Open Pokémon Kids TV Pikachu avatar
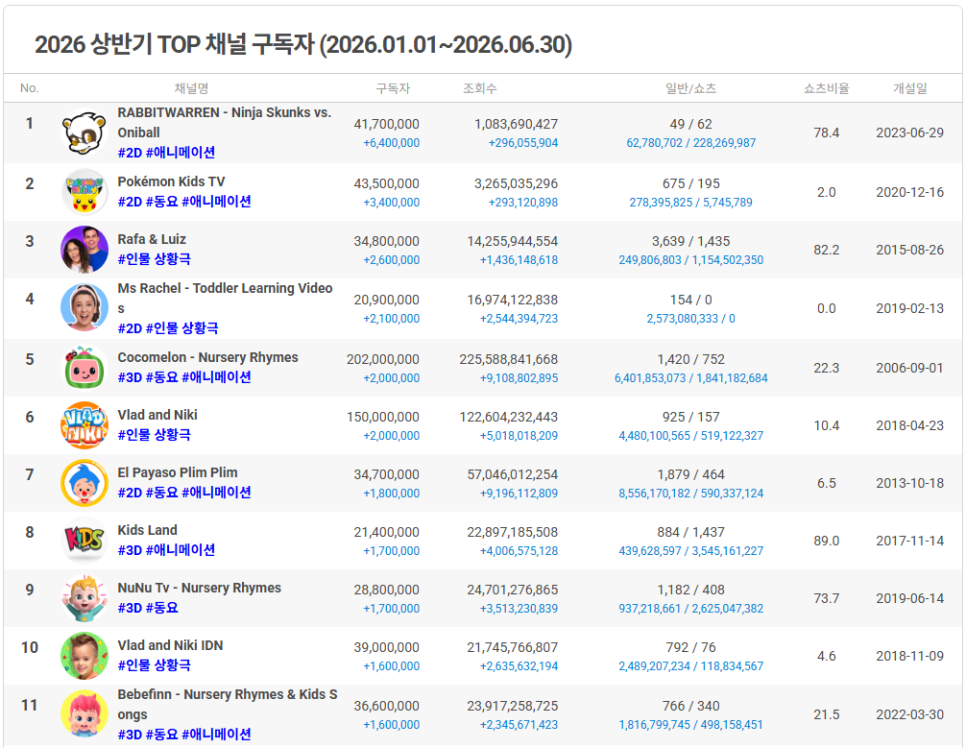The height and width of the screenshot is (748, 966). click(84, 192)
